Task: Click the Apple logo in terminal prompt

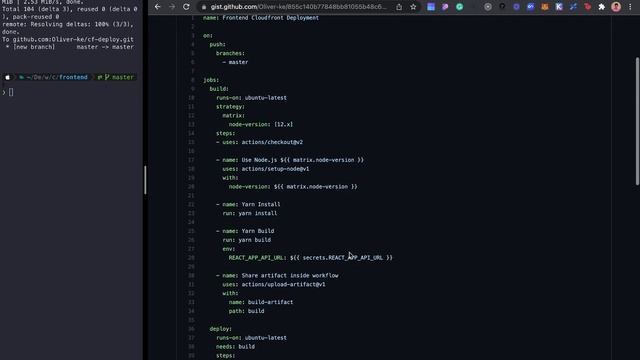Action: tap(7, 77)
